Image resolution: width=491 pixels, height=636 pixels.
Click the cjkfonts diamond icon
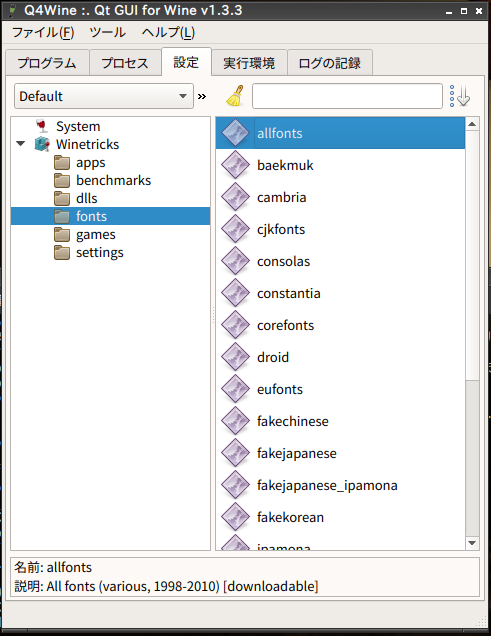click(x=235, y=229)
